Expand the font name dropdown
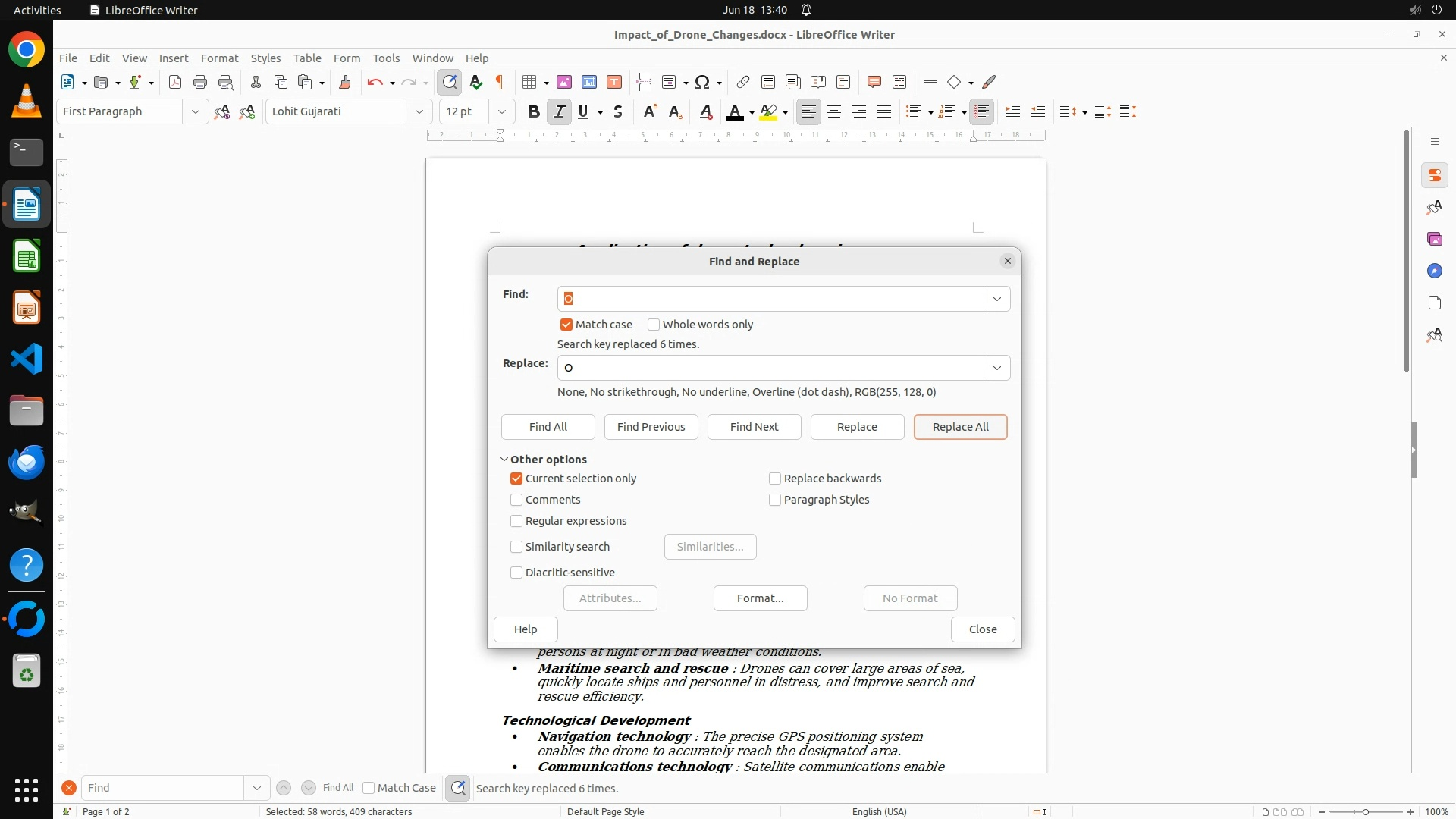The image size is (1456, 819). pyautogui.click(x=419, y=111)
